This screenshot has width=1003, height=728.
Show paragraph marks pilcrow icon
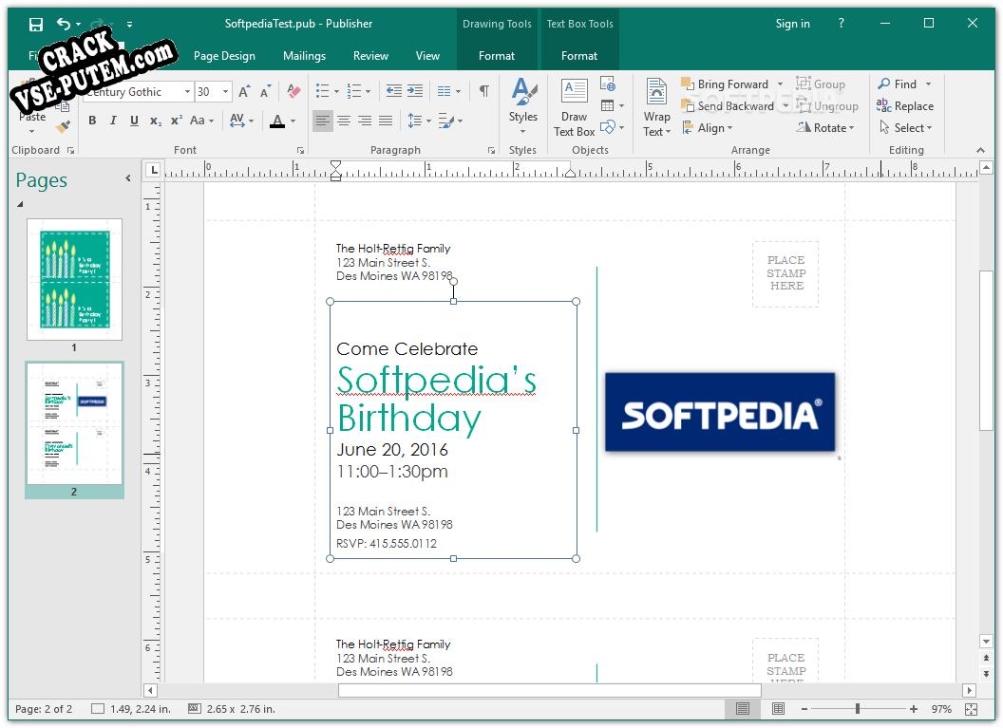click(x=484, y=91)
